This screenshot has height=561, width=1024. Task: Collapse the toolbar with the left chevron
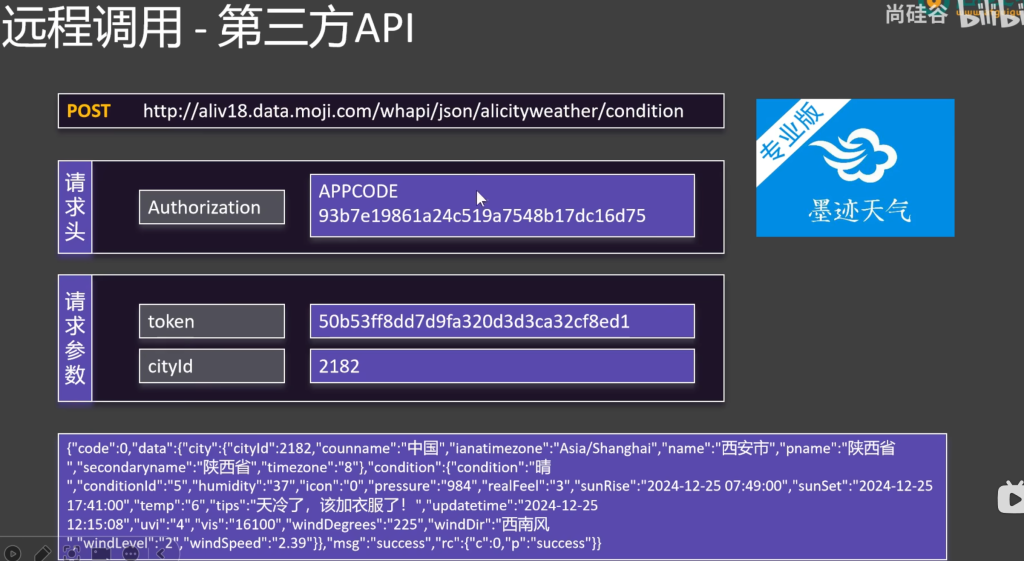(160, 552)
